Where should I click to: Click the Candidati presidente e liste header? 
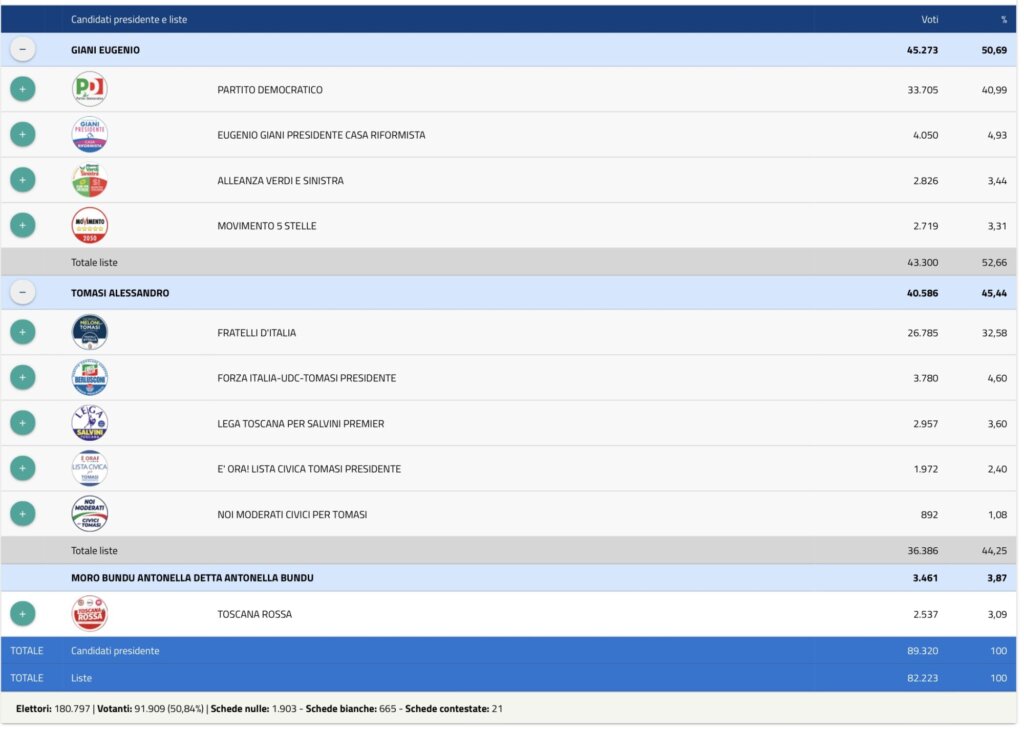point(129,19)
